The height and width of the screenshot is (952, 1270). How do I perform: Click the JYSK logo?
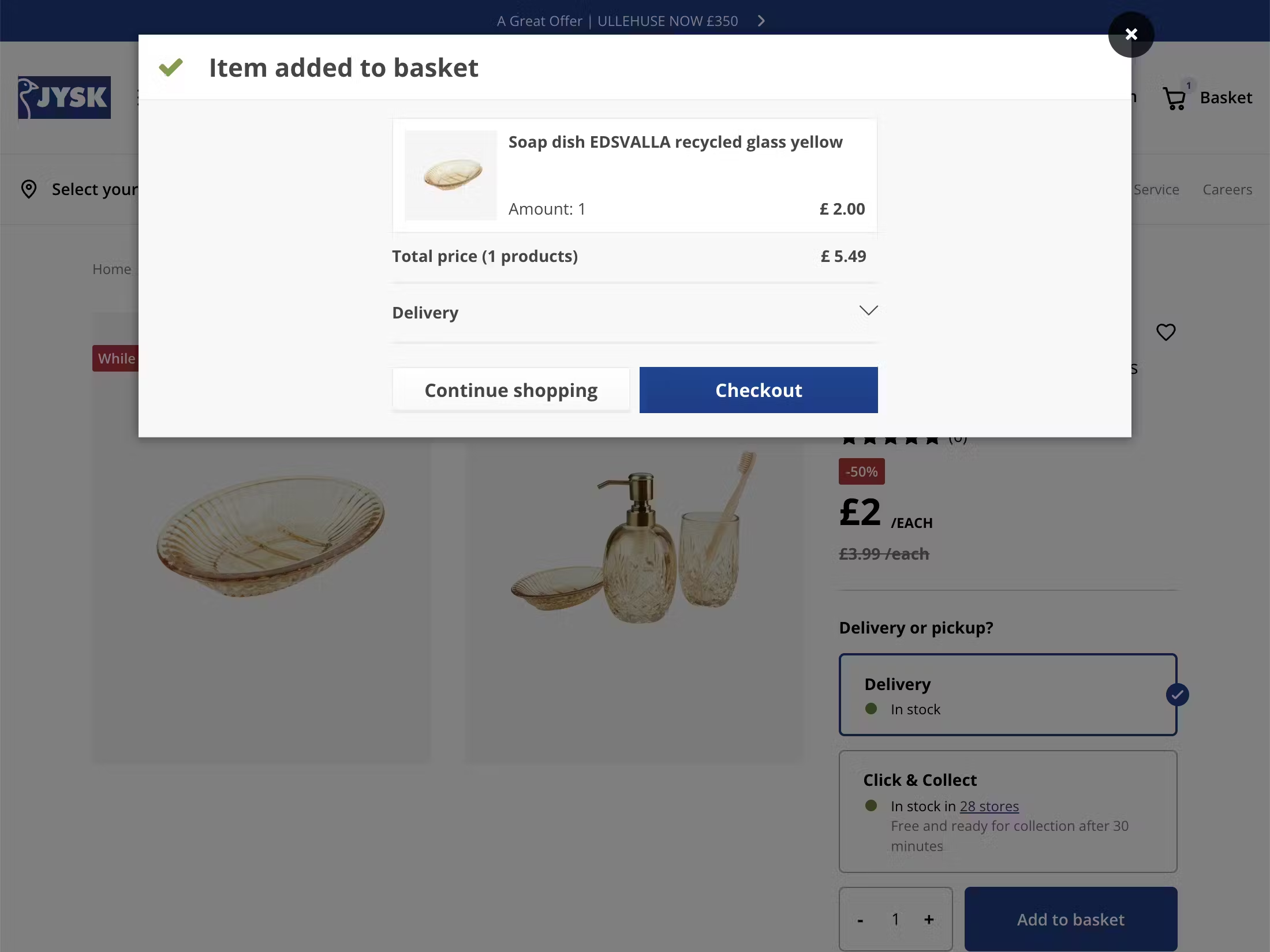[x=64, y=98]
